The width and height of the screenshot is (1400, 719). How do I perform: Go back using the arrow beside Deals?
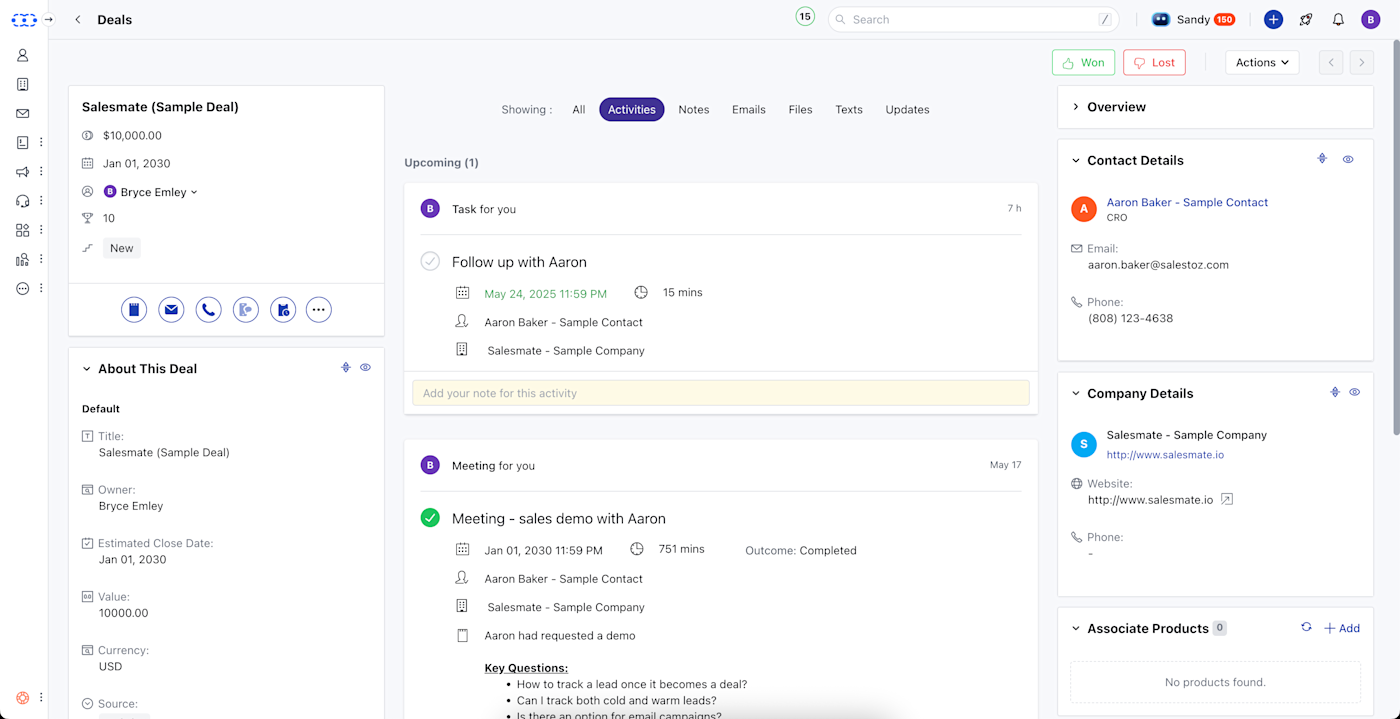click(78, 20)
